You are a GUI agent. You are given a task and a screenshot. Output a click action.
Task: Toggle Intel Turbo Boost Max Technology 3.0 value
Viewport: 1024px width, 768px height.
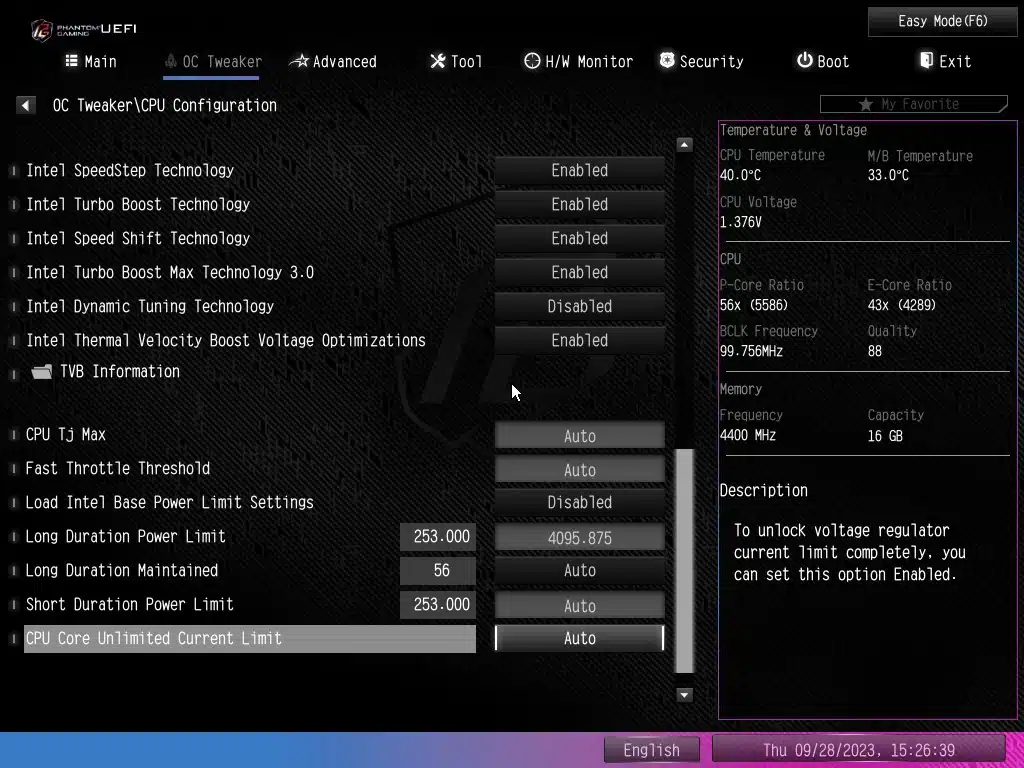click(579, 272)
